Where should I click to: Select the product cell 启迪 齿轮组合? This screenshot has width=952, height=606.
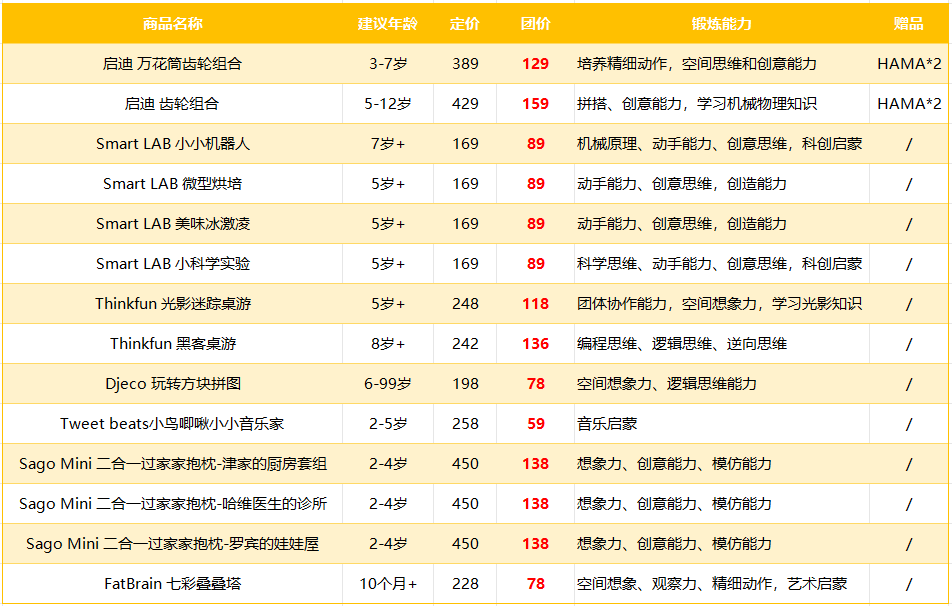point(172,104)
